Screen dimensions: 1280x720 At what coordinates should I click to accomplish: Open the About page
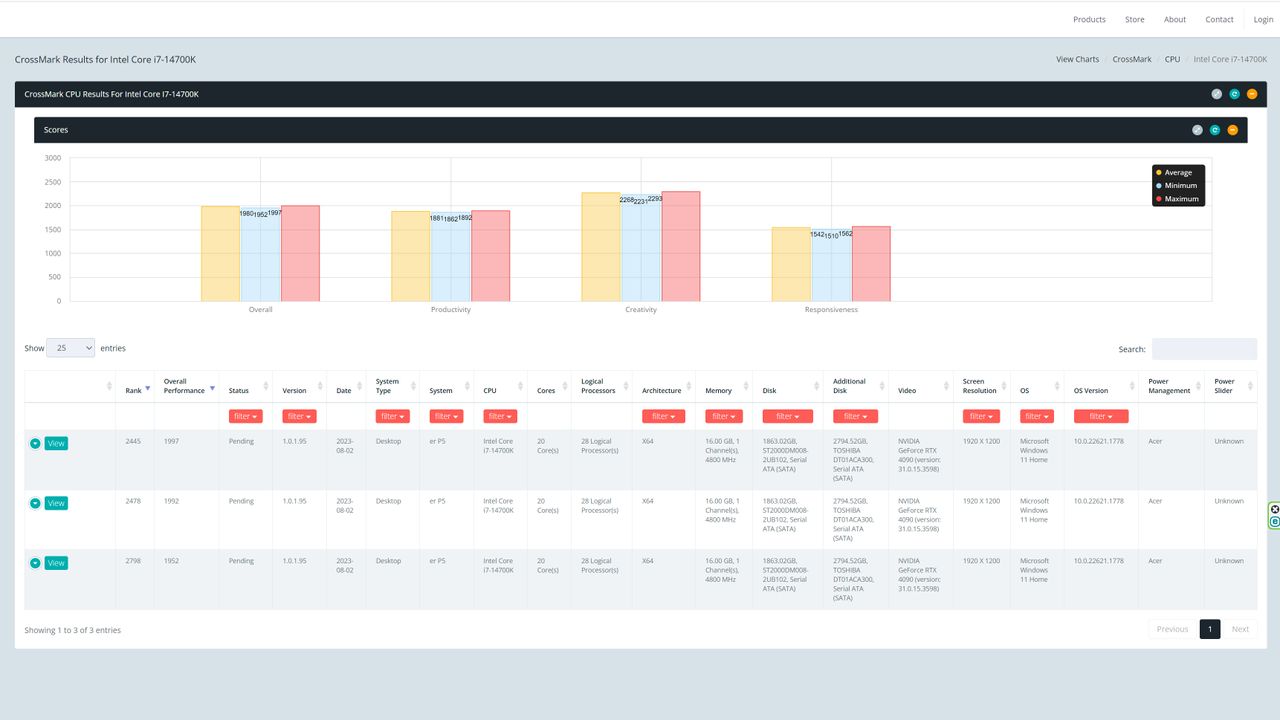coord(1175,19)
